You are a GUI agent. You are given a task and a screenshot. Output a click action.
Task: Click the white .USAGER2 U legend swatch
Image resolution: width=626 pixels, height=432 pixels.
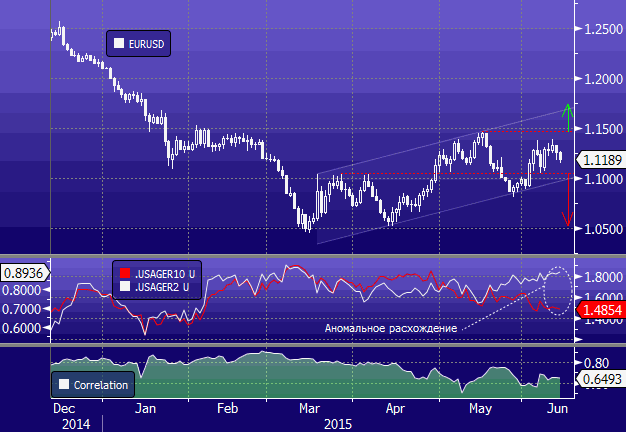pyautogui.click(x=124, y=285)
